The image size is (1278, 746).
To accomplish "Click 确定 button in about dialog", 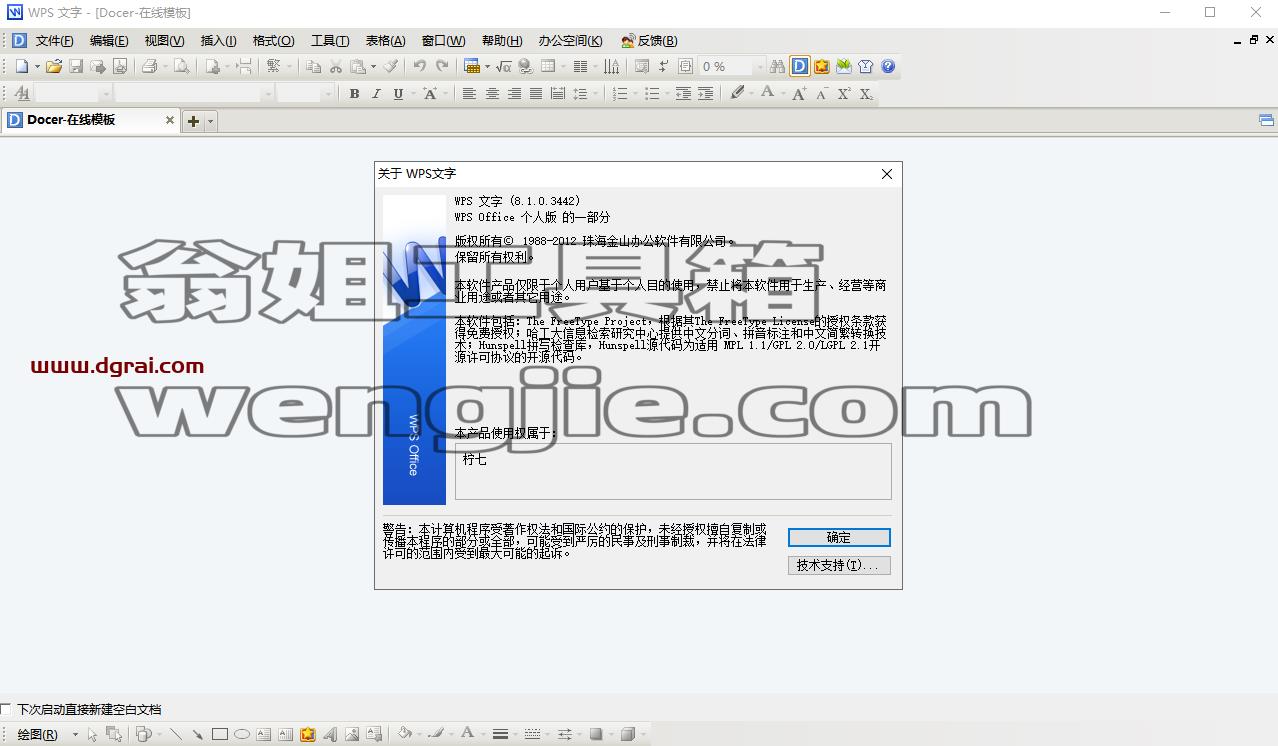I will pos(839,537).
